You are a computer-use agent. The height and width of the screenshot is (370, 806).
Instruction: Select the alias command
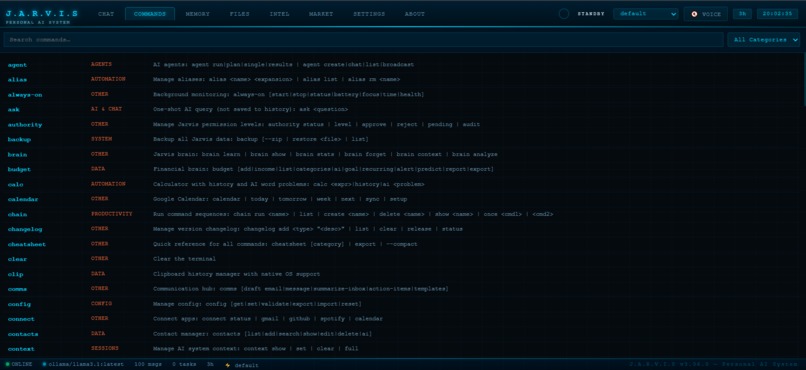17,80
